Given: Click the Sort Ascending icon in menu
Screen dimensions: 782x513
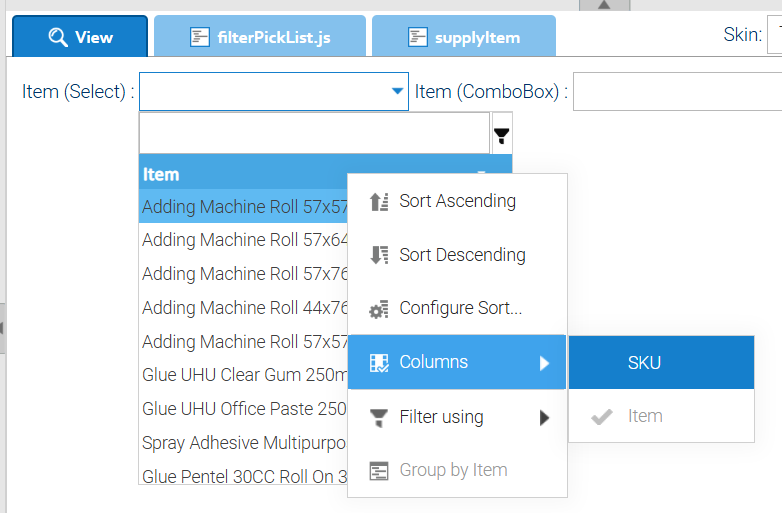Looking at the screenshot, I should 379,202.
